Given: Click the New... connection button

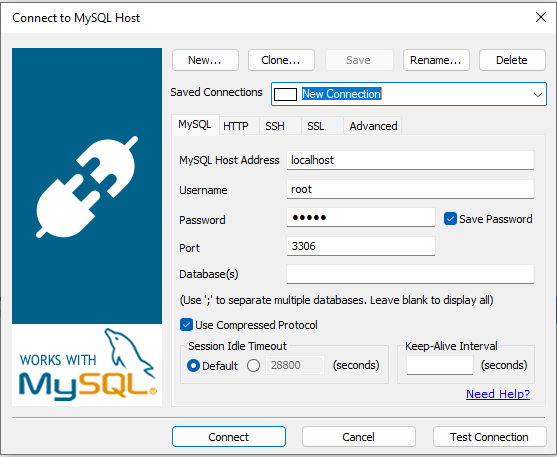Looking at the screenshot, I should click(x=205, y=60).
